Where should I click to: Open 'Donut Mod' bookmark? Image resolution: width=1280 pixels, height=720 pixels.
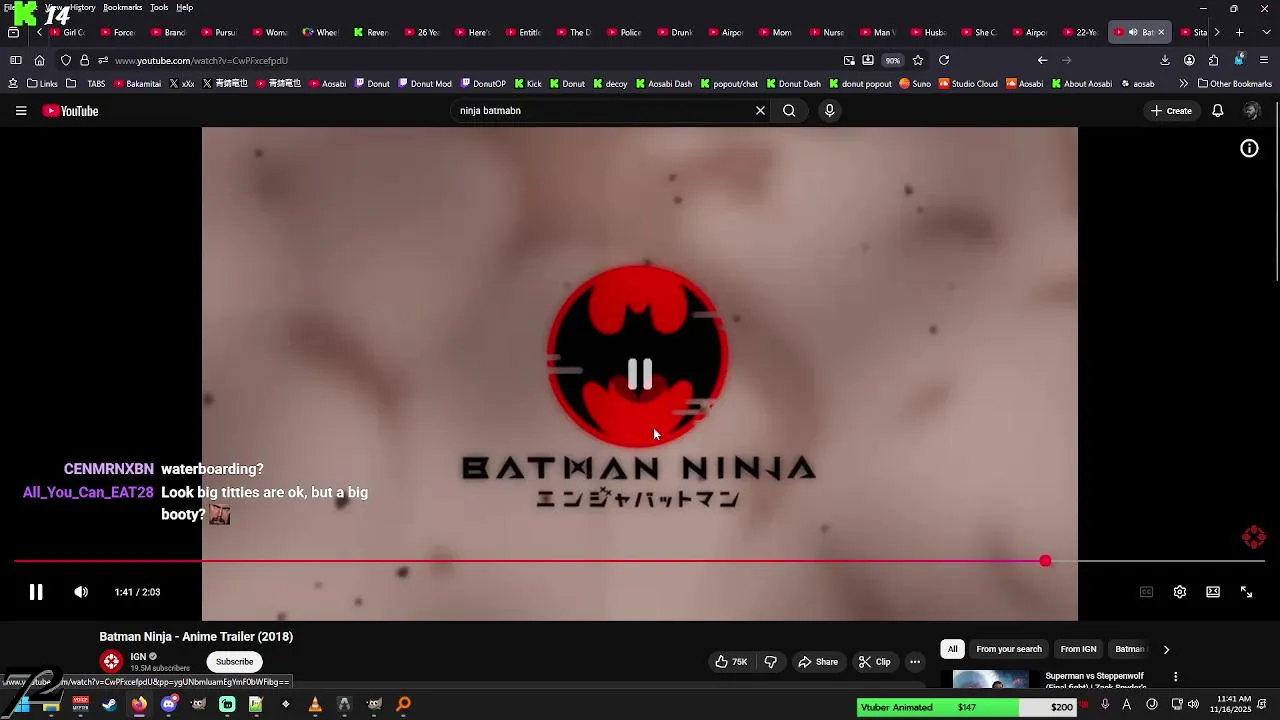[425, 84]
